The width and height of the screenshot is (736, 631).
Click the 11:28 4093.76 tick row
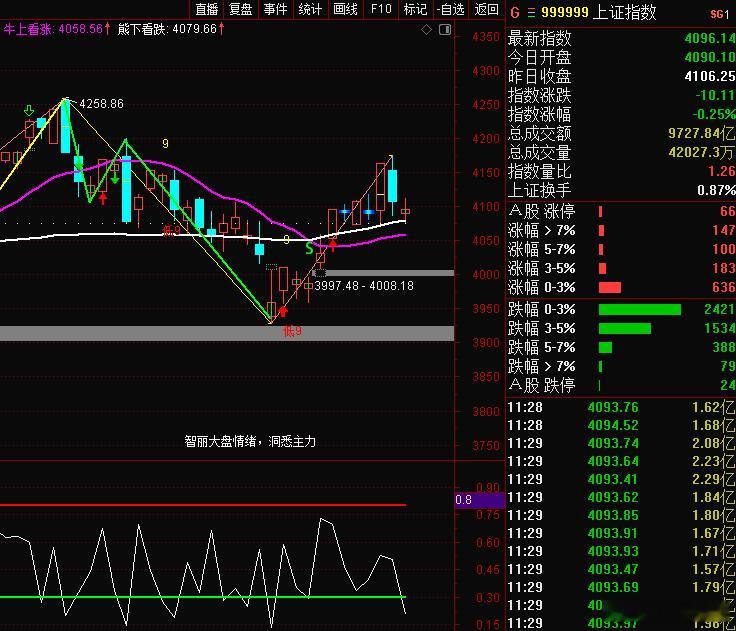click(x=621, y=407)
